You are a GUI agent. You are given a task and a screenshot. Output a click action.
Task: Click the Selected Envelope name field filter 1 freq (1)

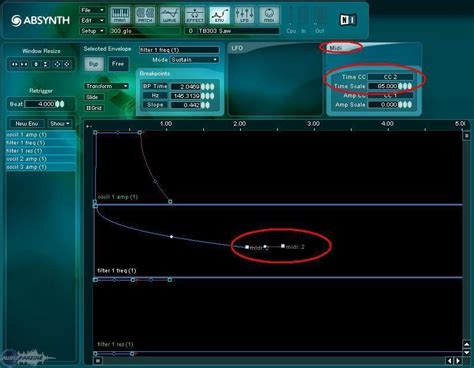[x=179, y=50]
